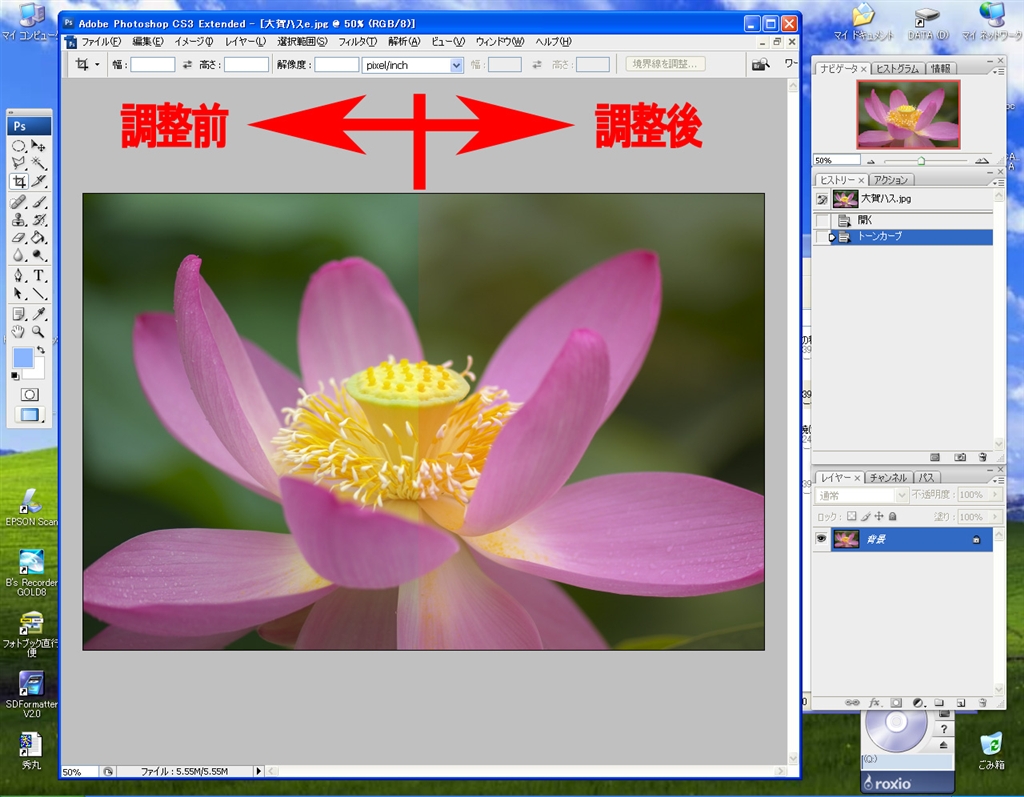1024x797 pixels.
Task: Select the Dodge tool
Action: point(39,255)
